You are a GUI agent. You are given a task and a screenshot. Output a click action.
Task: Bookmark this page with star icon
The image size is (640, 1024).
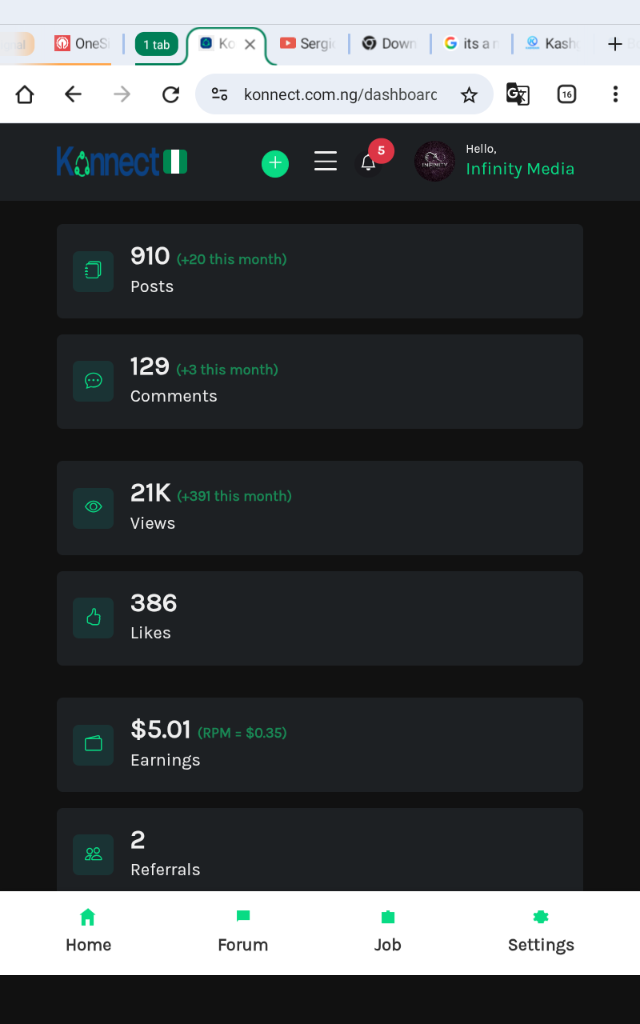click(469, 95)
